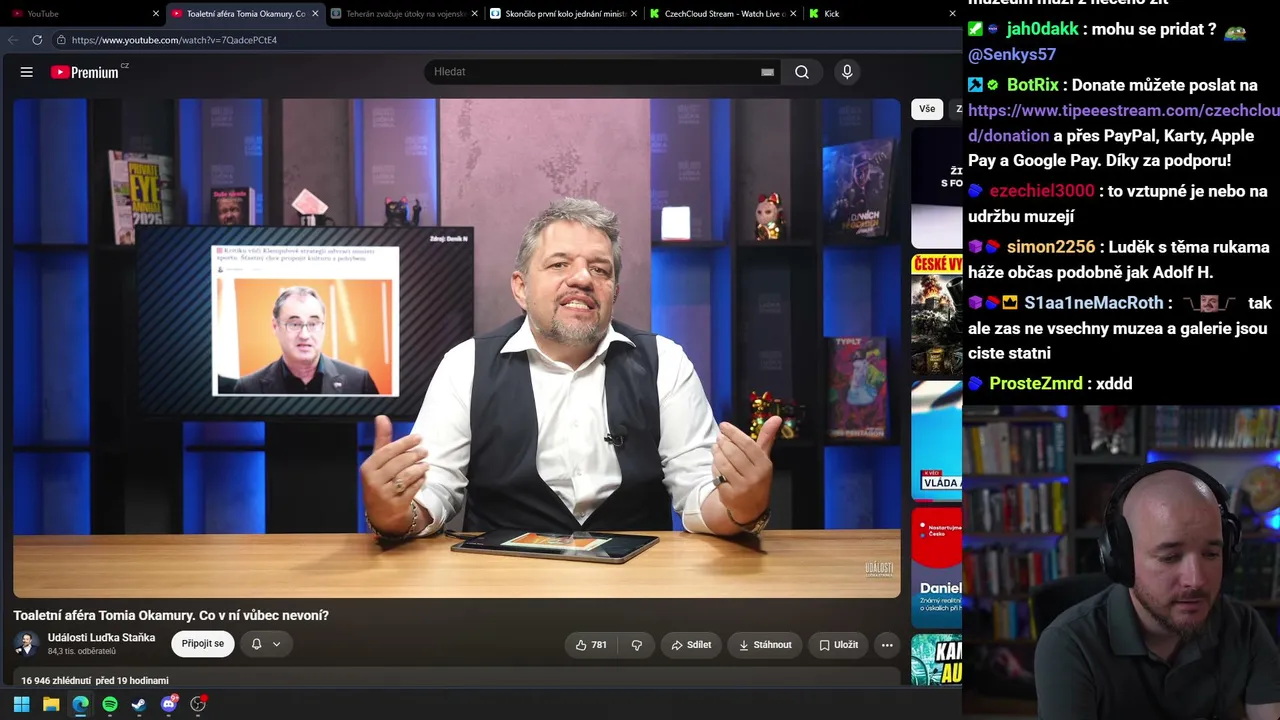The image size is (1280, 720).
Task: Click the video title Toaletní aféra Tomia Okamury
Action: 171,615
